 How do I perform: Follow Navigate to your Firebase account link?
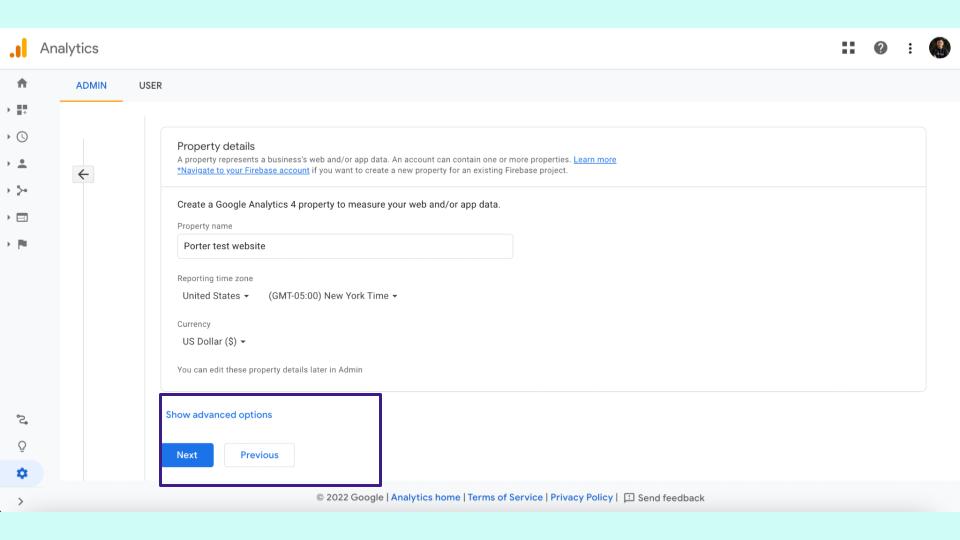(x=243, y=171)
